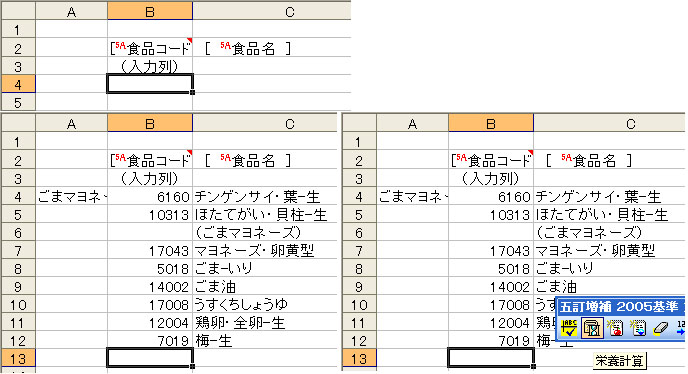Click ごま油 in bottom-left sheet

pyautogui.click(x=215, y=286)
